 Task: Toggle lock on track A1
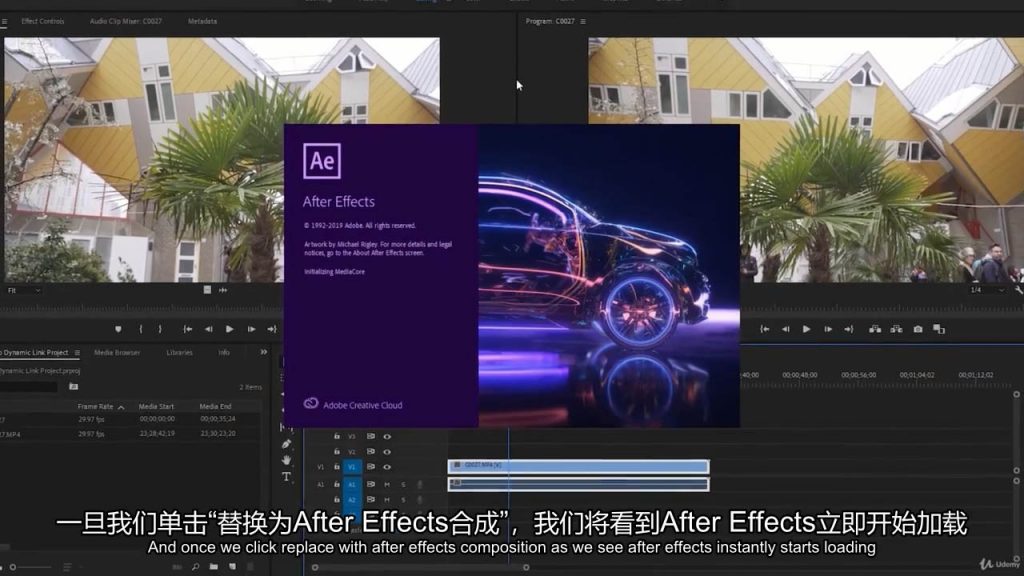pos(337,484)
